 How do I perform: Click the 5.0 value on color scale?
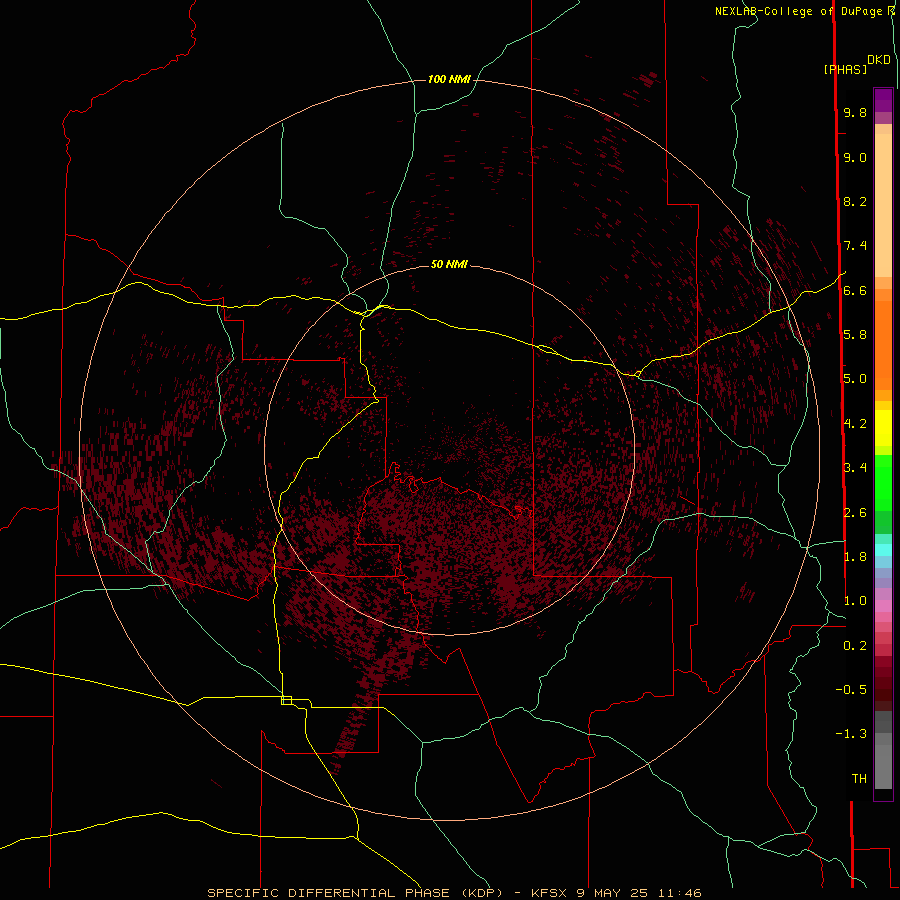855,379
